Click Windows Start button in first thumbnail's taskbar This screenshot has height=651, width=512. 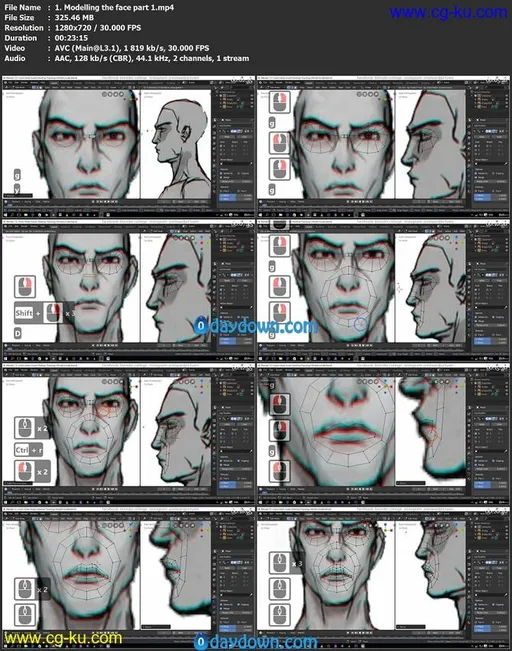(x=5, y=215)
